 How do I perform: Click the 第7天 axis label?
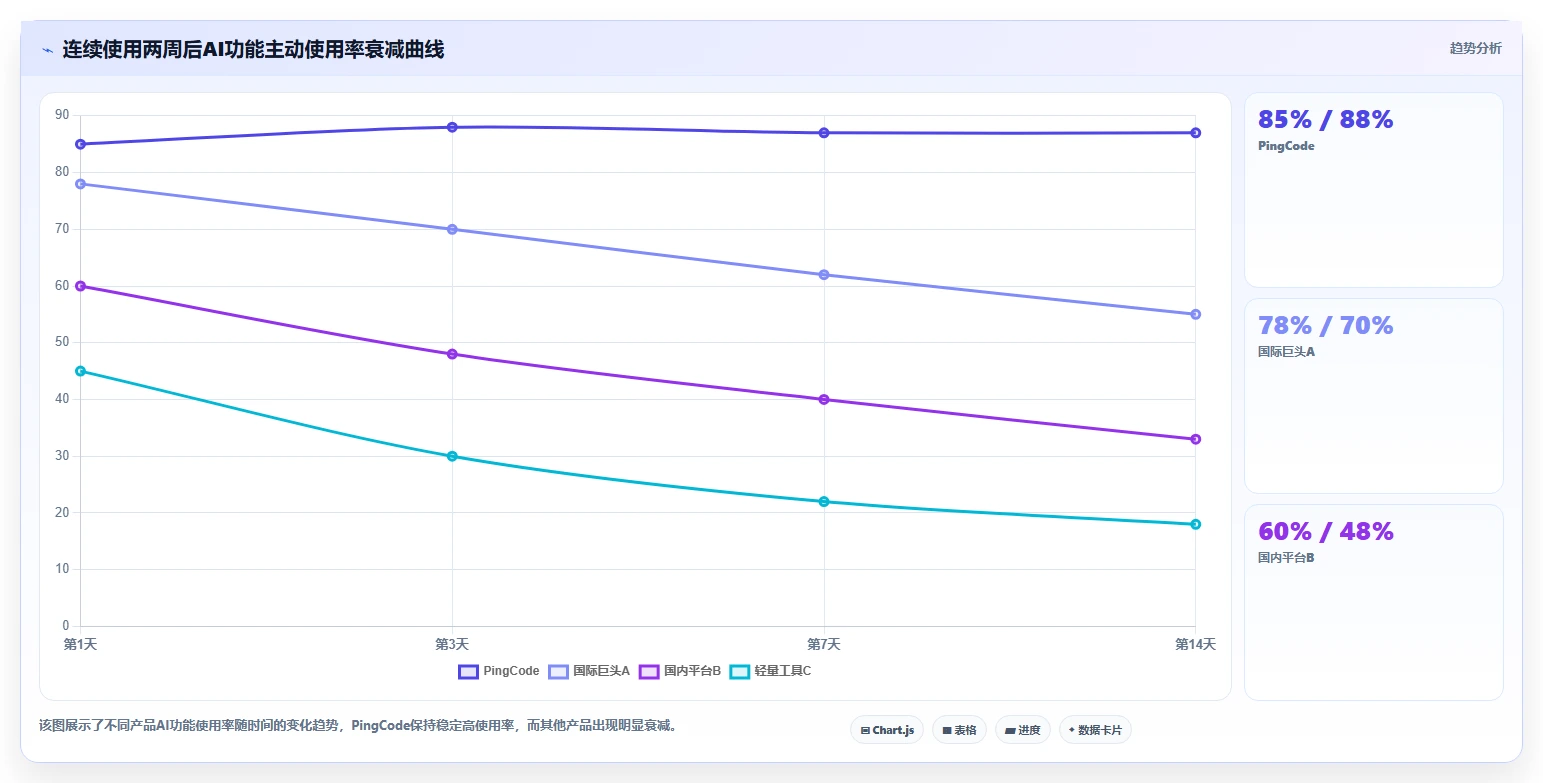pyautogui.click(x=824, y=644)
